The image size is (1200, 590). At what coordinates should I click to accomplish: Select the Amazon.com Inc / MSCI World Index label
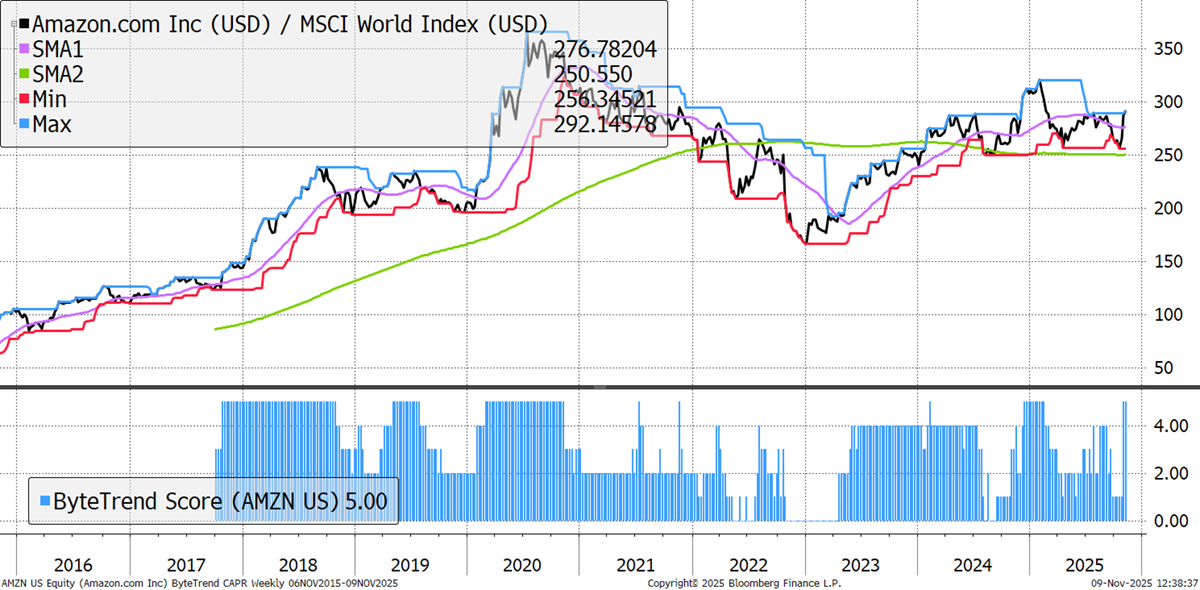tap(291, 23)
